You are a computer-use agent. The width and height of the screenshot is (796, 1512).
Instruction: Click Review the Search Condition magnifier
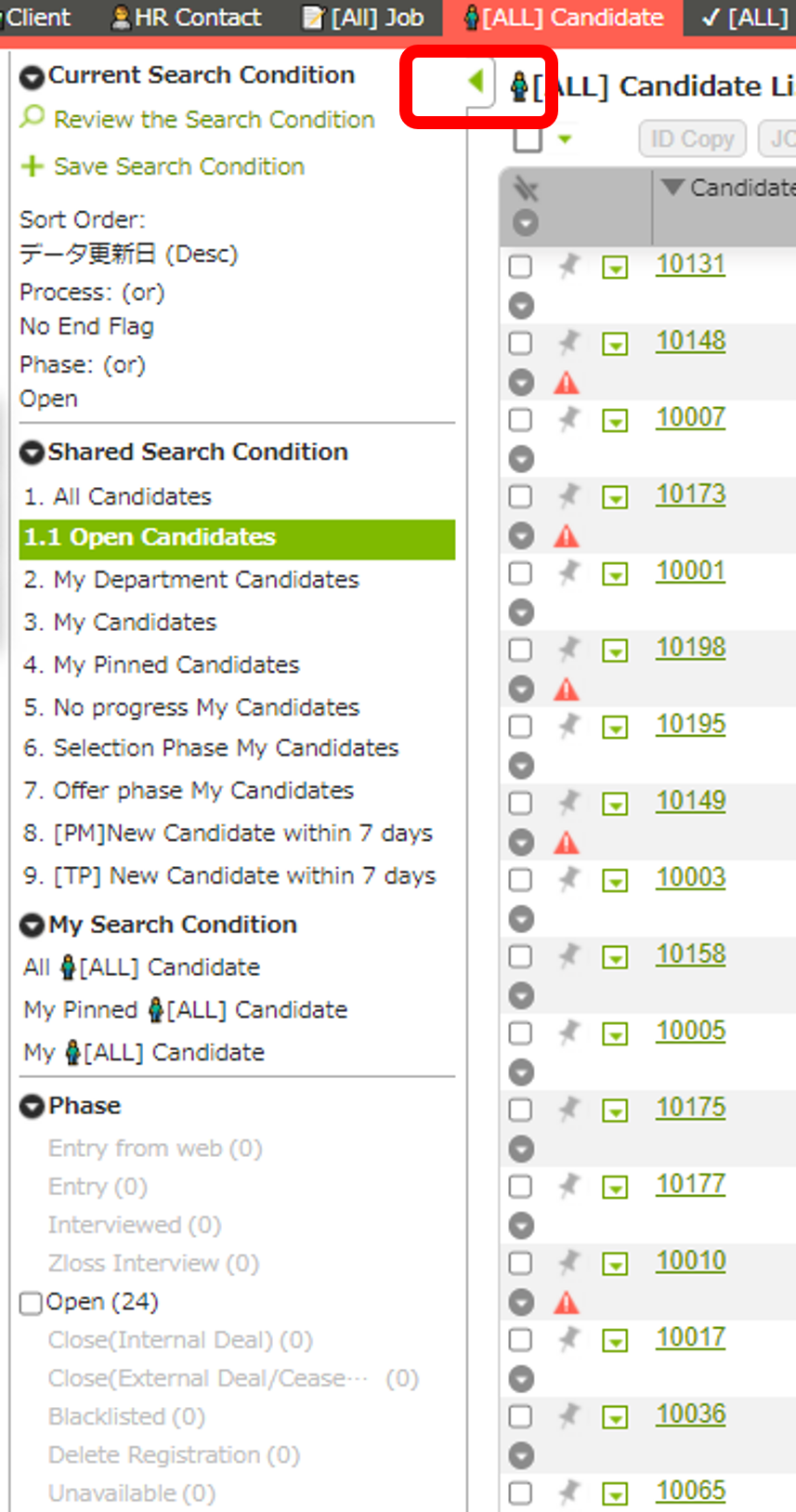click(33, 118)
